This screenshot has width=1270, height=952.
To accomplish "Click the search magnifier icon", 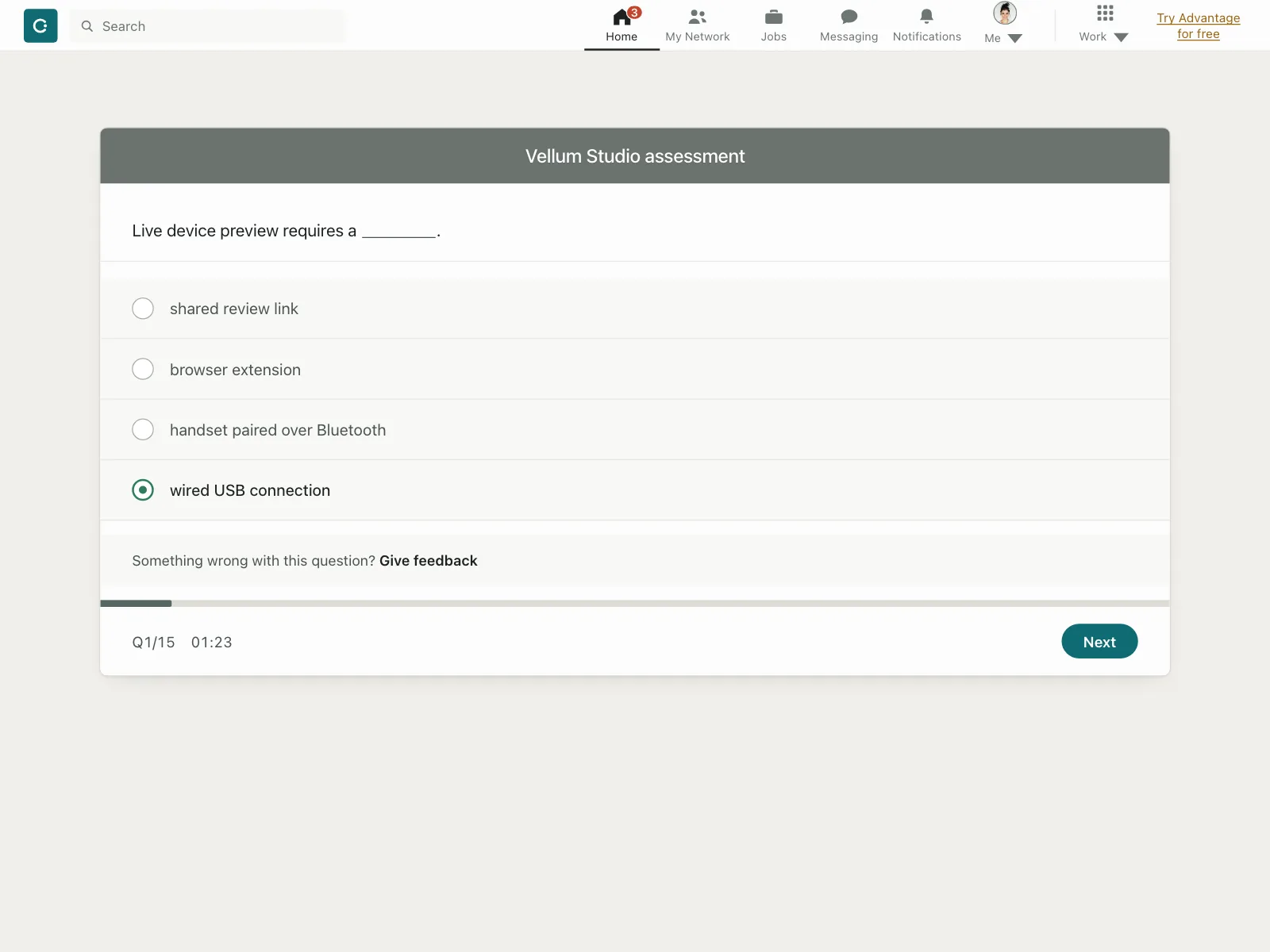I will point(87,26).
